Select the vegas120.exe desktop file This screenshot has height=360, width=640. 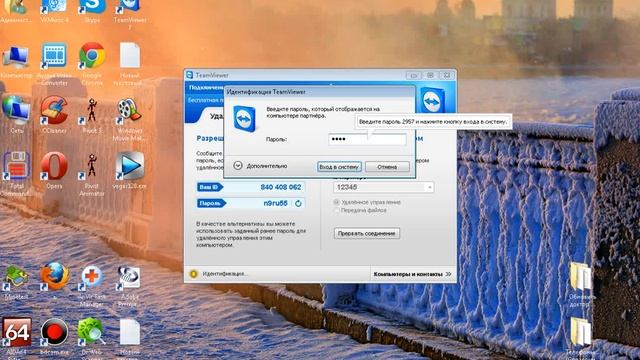(x=130, y=166)
